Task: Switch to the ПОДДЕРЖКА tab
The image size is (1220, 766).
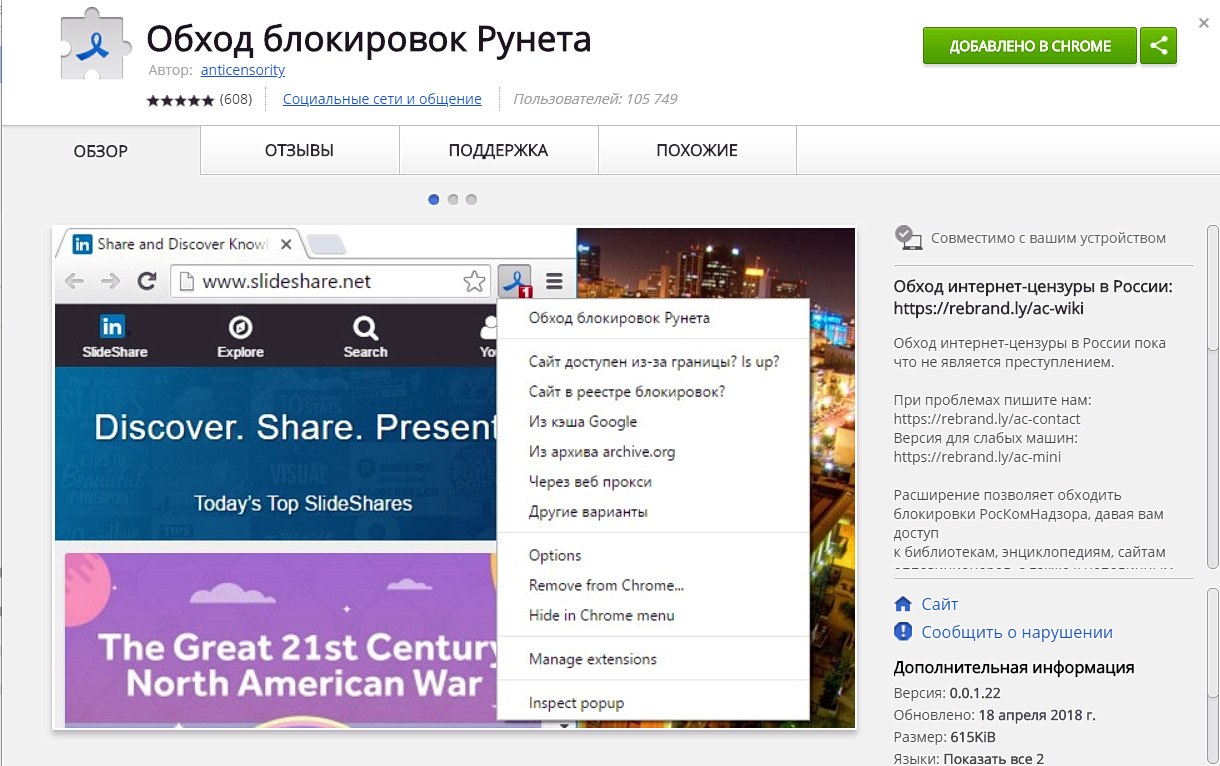Action: [498, 151]
